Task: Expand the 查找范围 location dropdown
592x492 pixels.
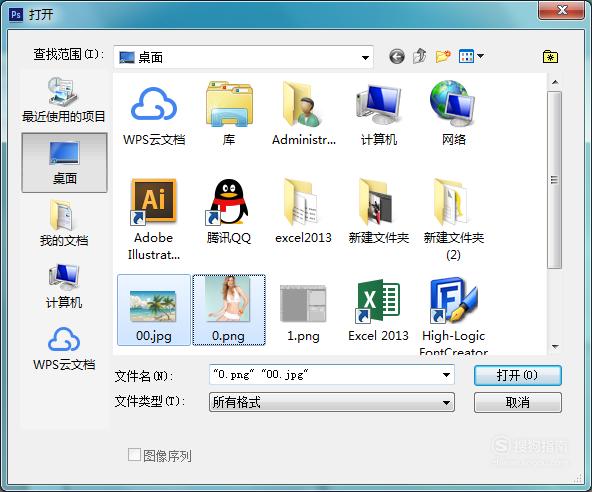Action: tap(365, 58)
